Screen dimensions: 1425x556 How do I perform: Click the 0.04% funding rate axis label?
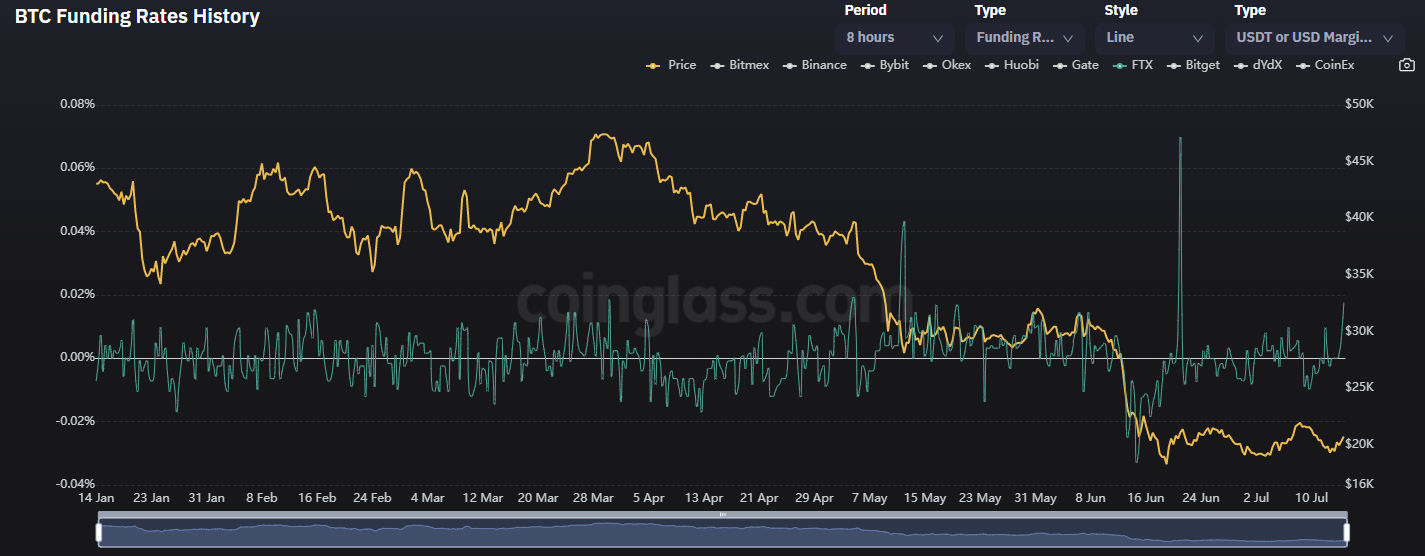click(x=77, y=231)
